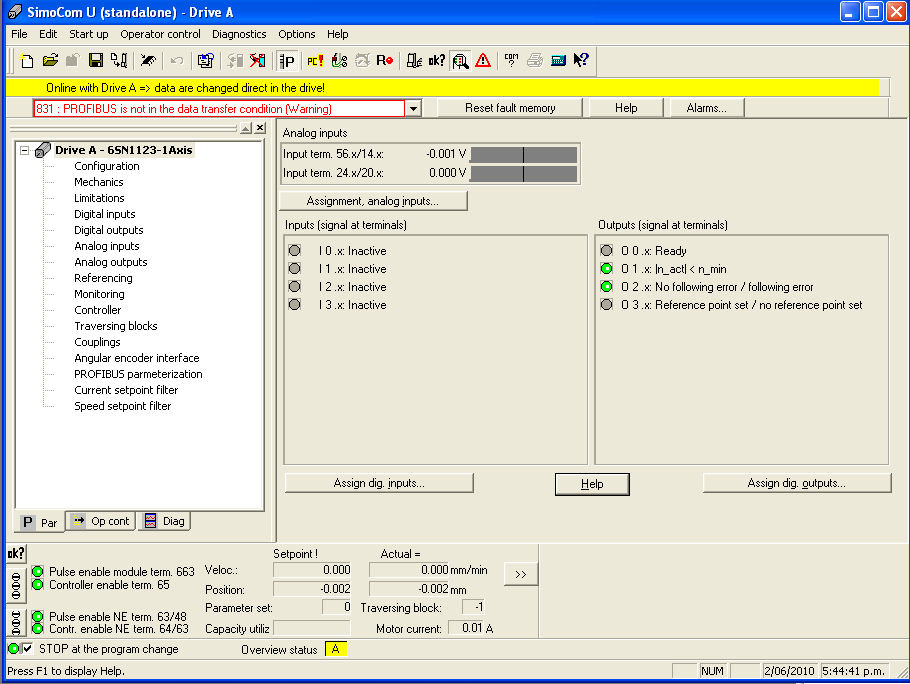Click the drive measuring function icon

[414, 60]
